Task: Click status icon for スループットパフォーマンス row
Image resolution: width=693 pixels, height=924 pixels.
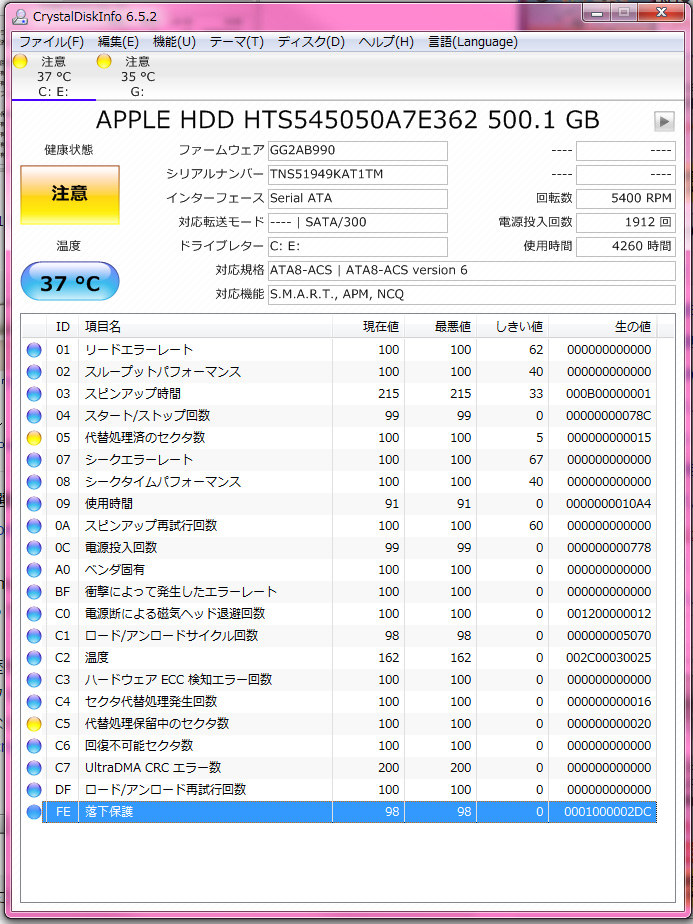Action: (34, 372)
